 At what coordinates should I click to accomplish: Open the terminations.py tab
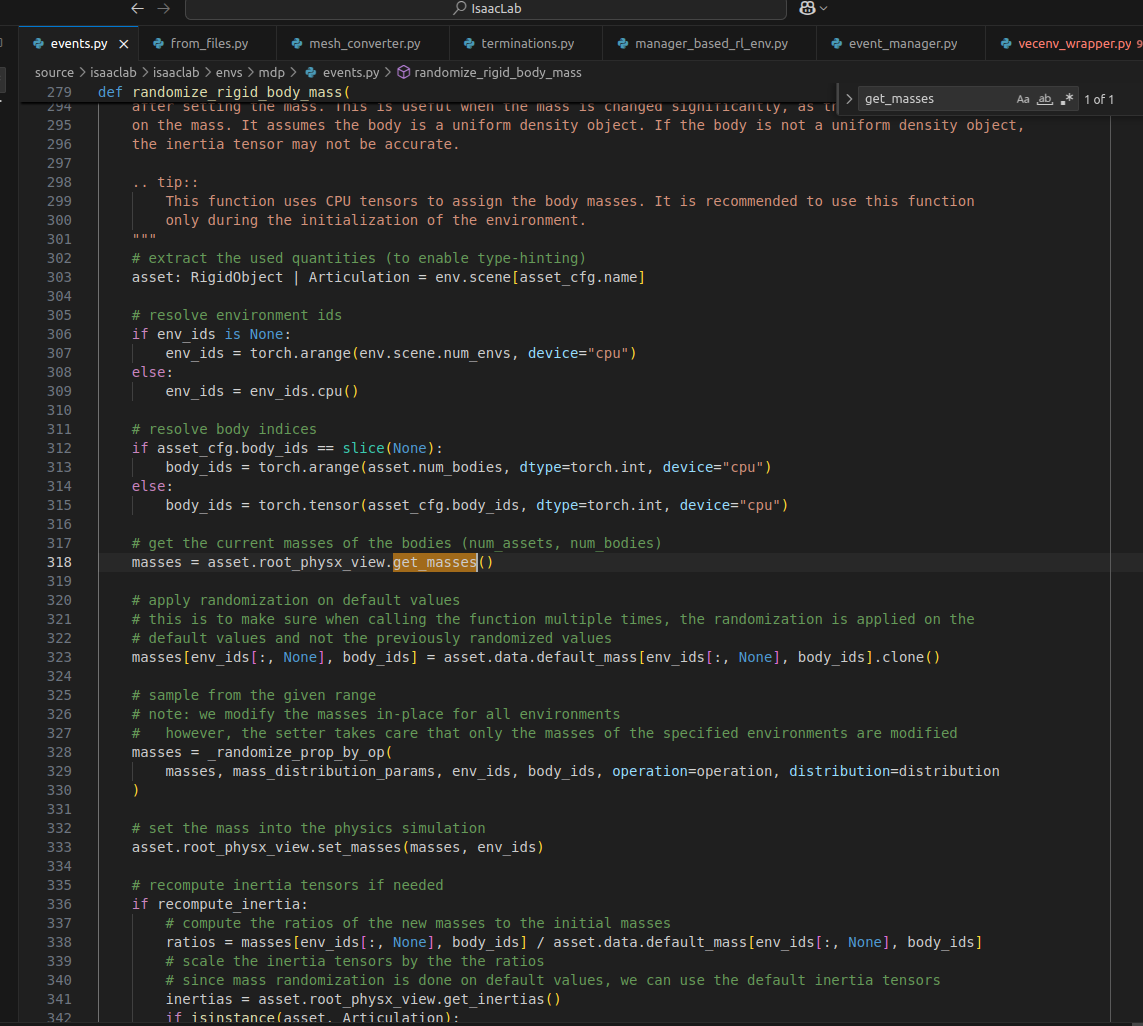[x=527, y=44]
